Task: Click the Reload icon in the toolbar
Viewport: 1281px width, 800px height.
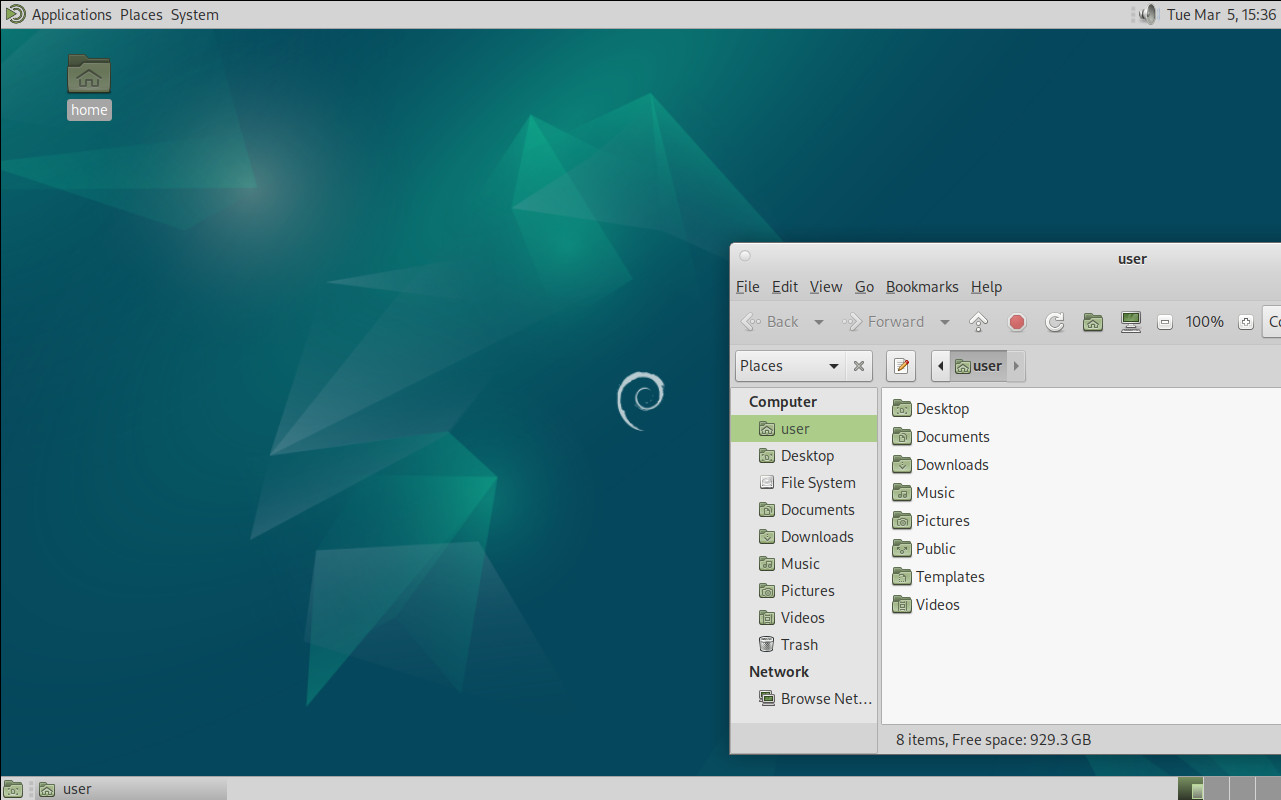Action: click(1054, 321)
